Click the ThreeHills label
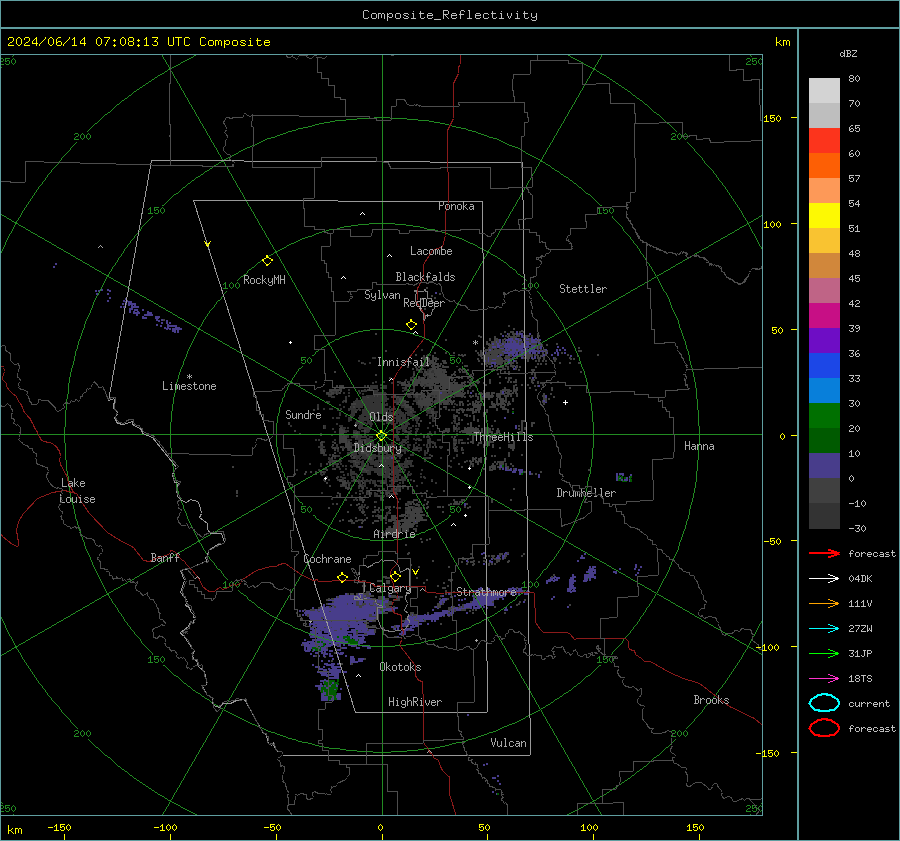 click(503, 437)
